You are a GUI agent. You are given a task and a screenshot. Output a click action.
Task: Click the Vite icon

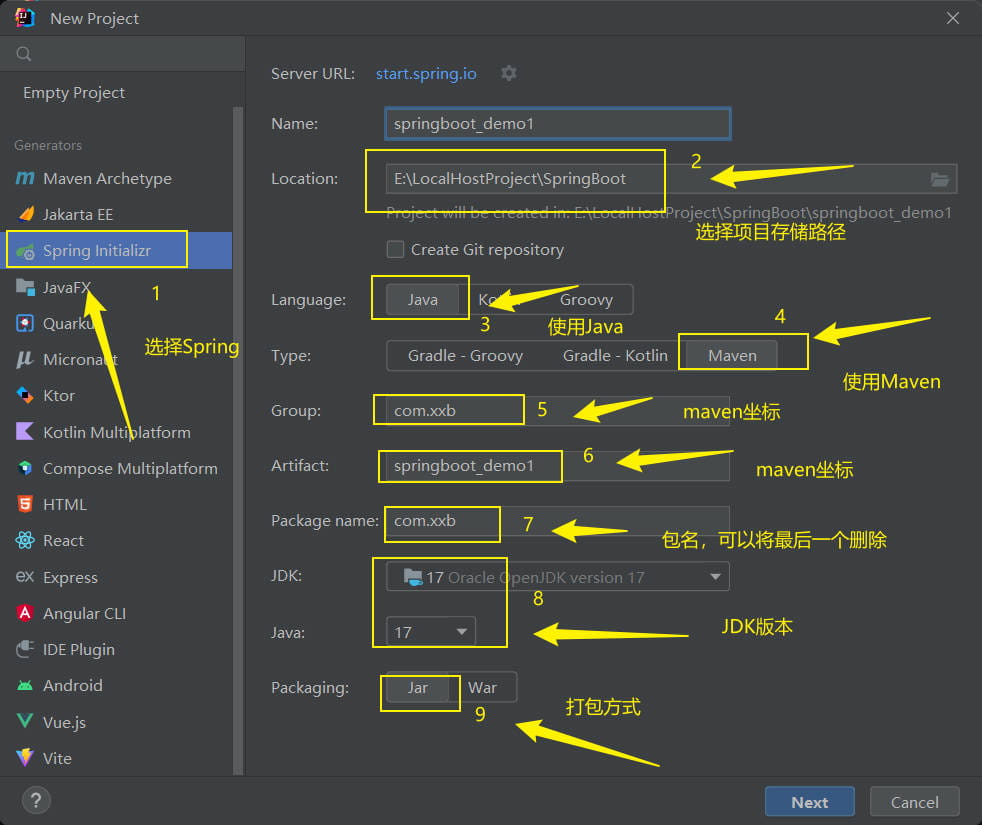pos(25,757)
